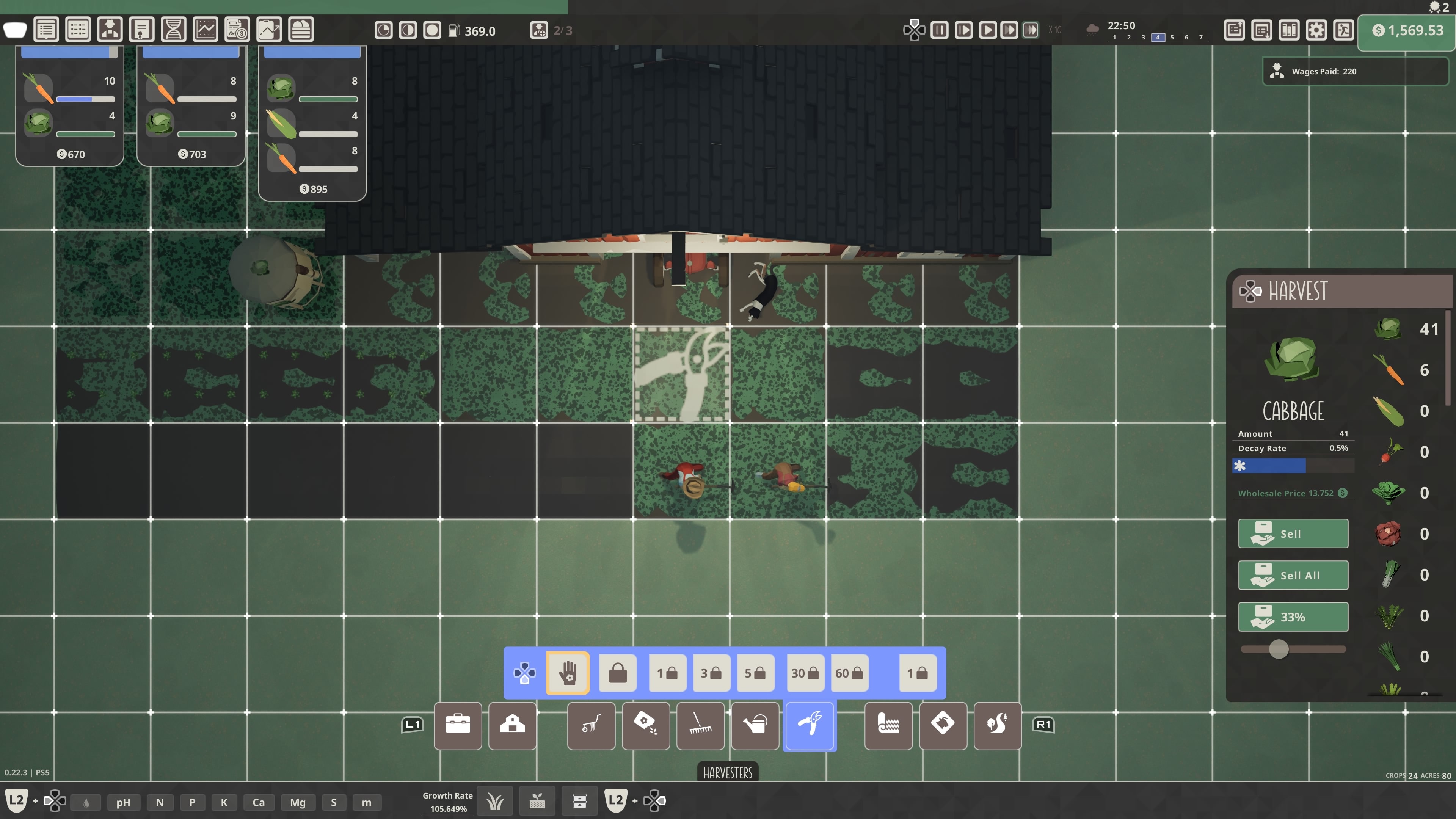This screenshot has height=819, width=1456.
Task: Open the game settings gear
Action: (1316, 30)
